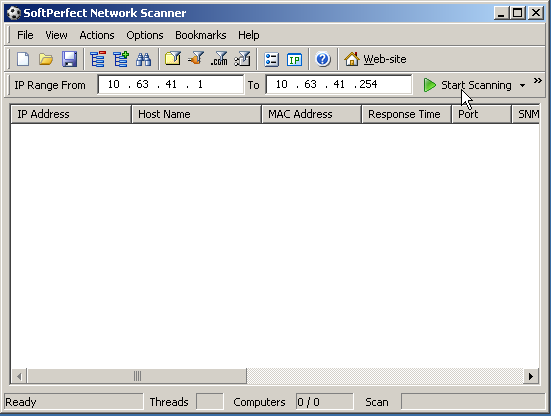The height and width of the screenshot is (416, 551).
Task: Expand all tree items icon with green plus
Action: tap(121, 59)
